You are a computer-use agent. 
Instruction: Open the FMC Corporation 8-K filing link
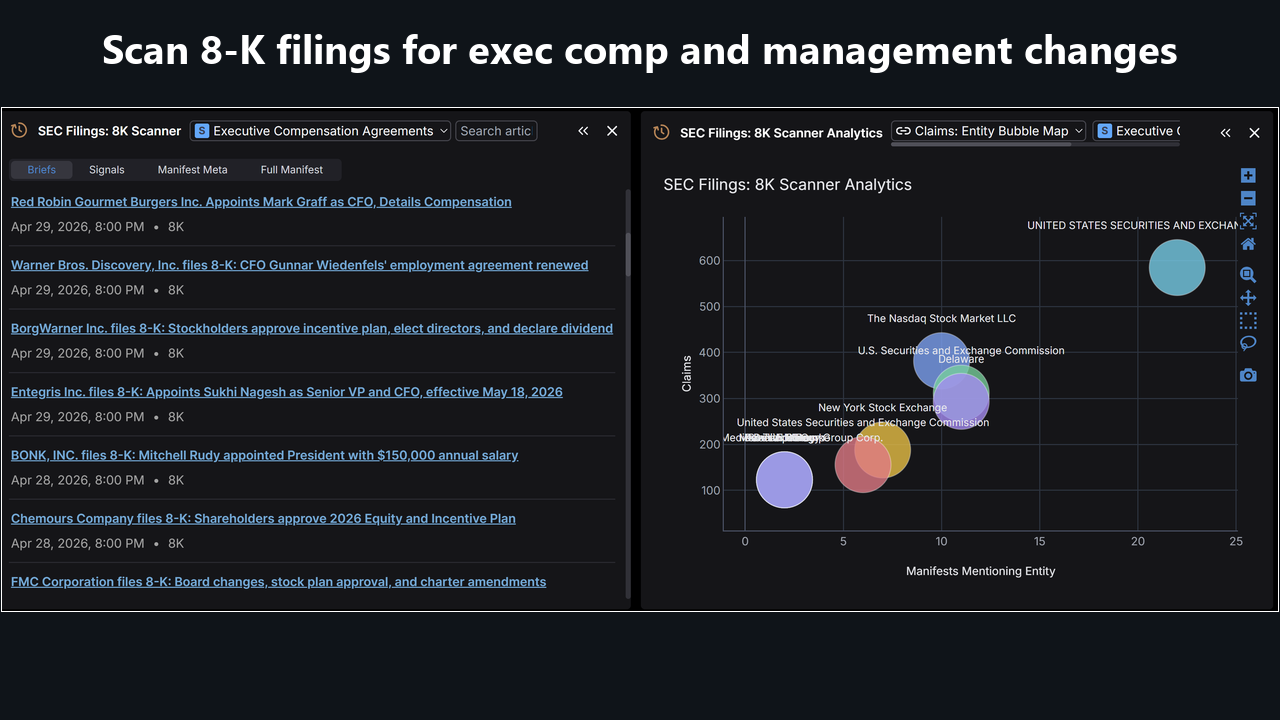[x=279, y=582]
